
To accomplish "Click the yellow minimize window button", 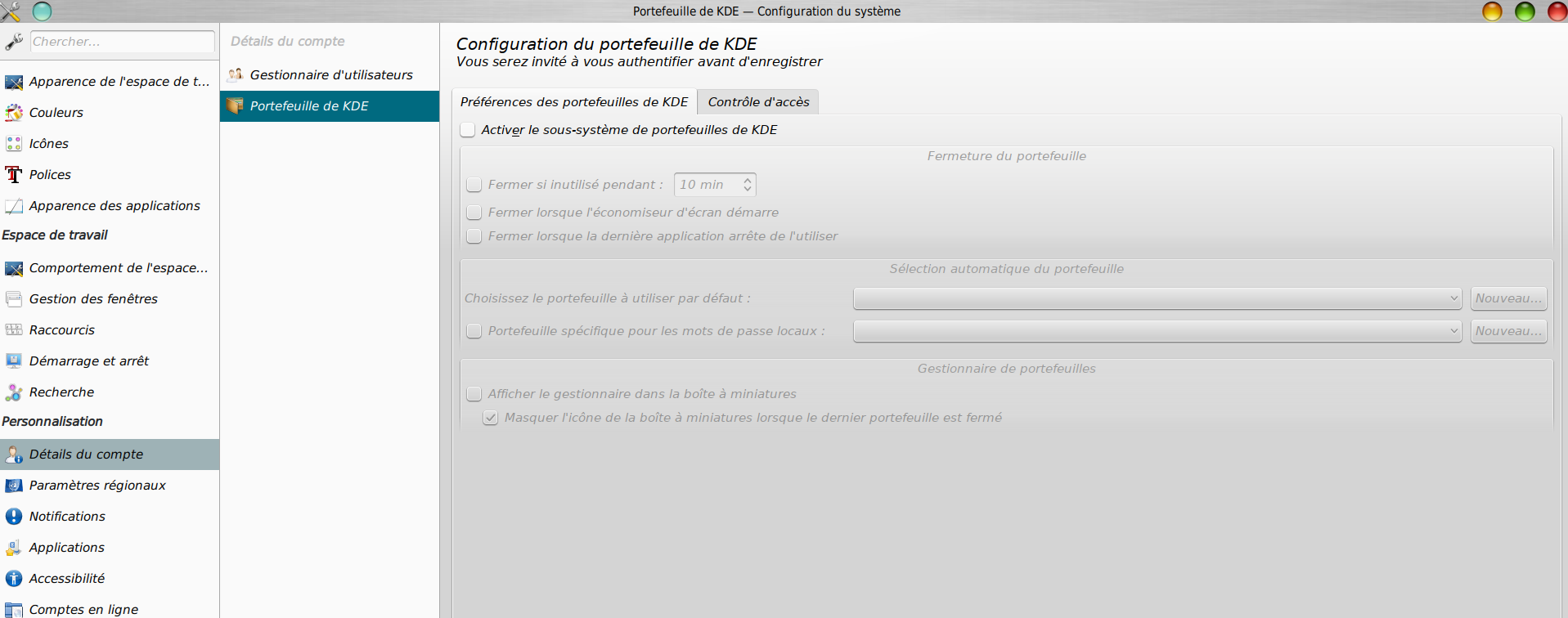I will (x=1493, y=11).
